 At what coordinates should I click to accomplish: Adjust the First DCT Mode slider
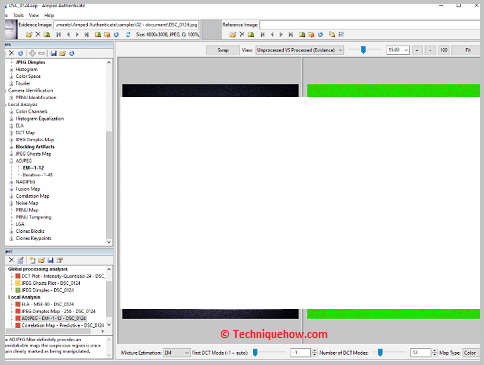255,352
